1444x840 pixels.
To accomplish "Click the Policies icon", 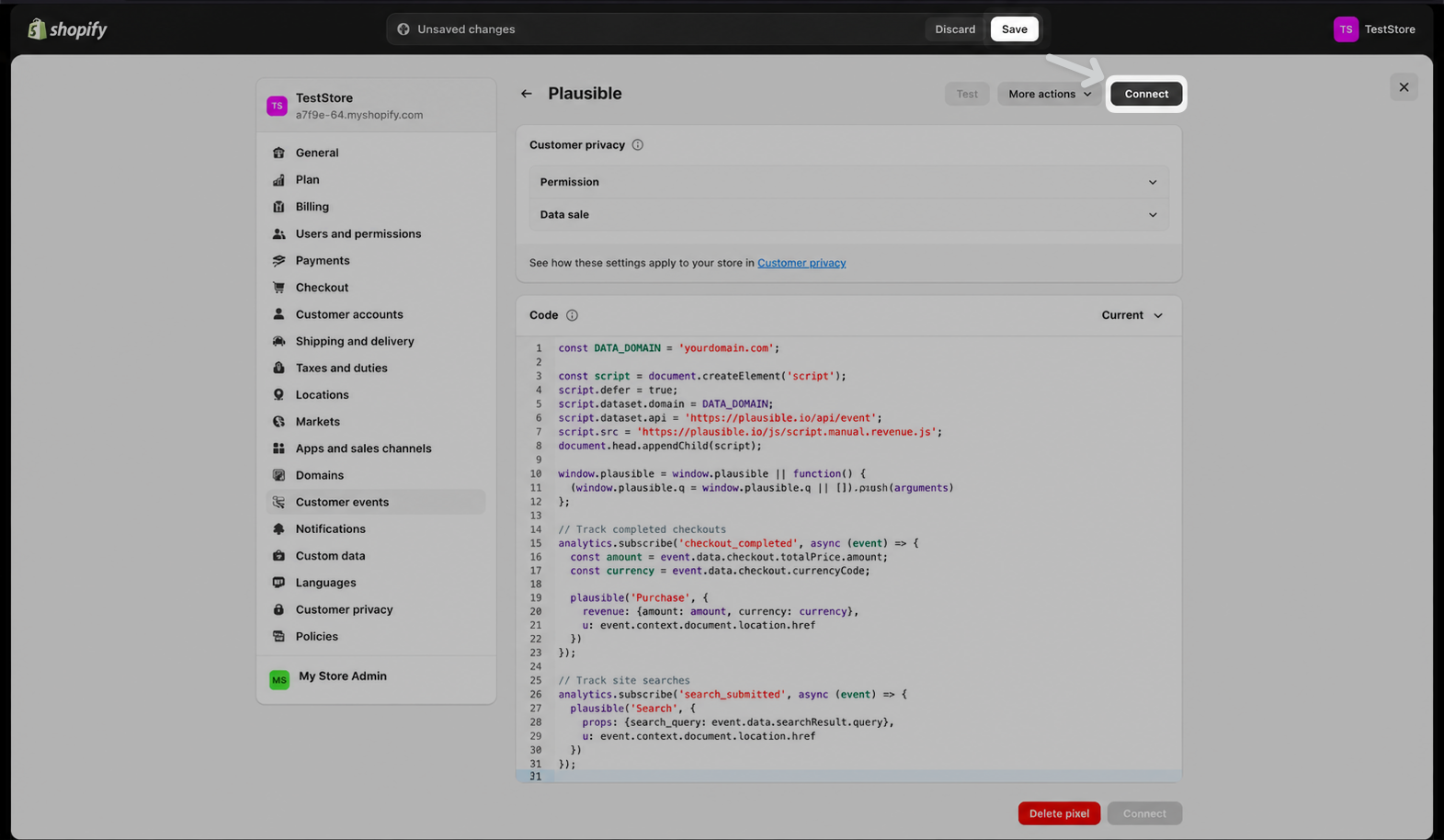I will point(279,637).
